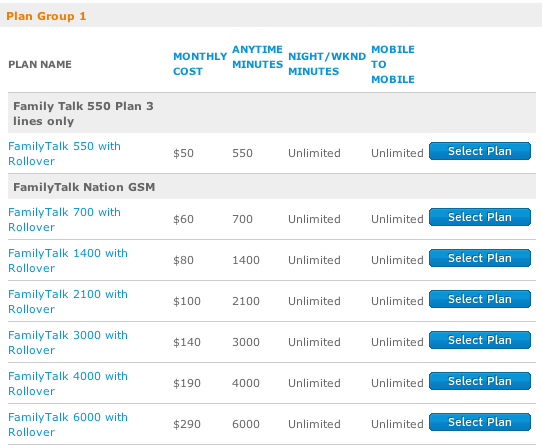Select Plan for the $100 plan
The height and width of the screenshot is (448, 542).
480,299
